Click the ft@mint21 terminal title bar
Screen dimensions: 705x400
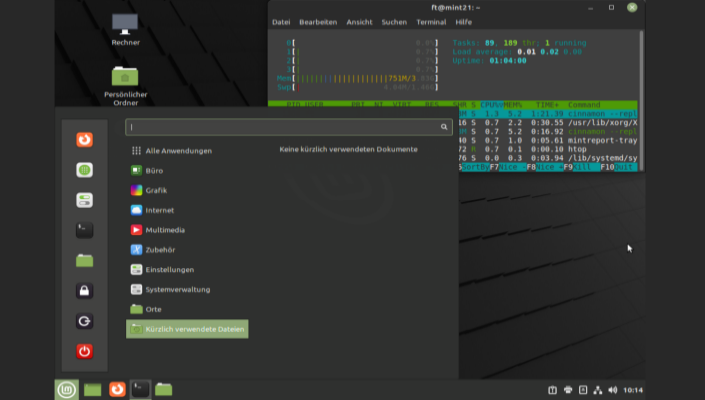pos(455,8)
